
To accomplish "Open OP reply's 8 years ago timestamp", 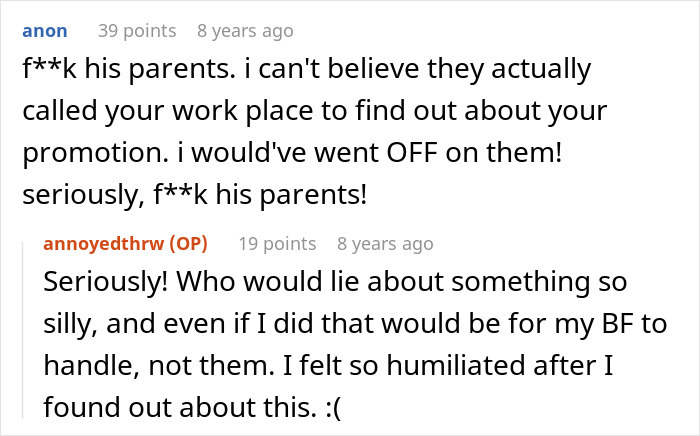I will click(385, 243).
